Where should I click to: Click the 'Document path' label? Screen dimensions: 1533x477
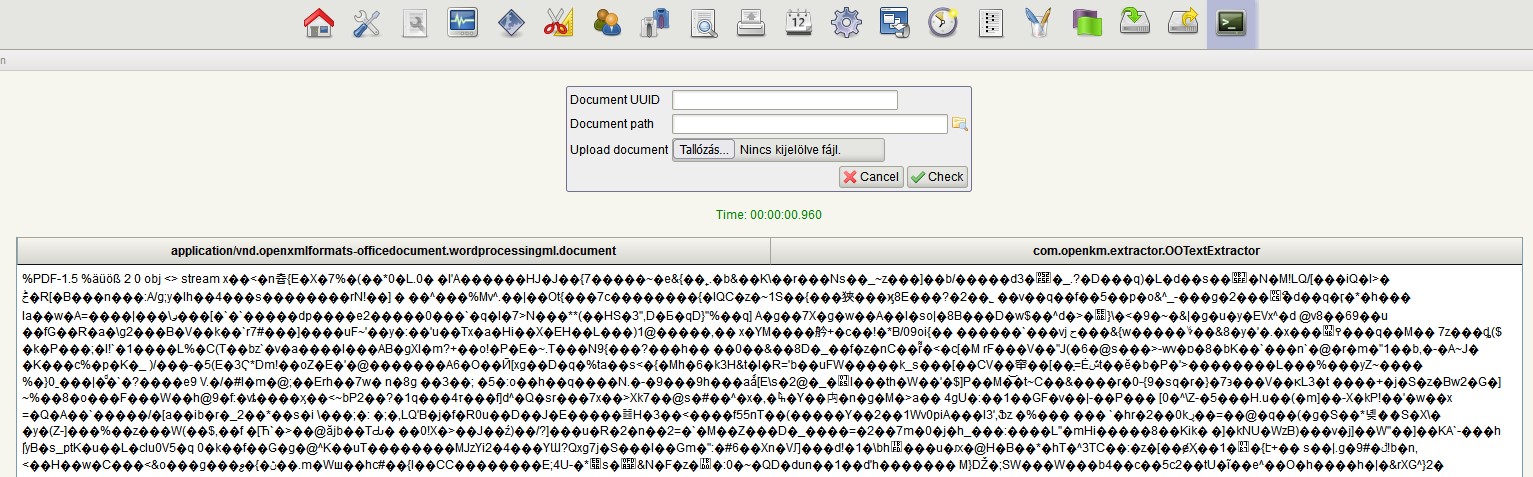[611, 124]
